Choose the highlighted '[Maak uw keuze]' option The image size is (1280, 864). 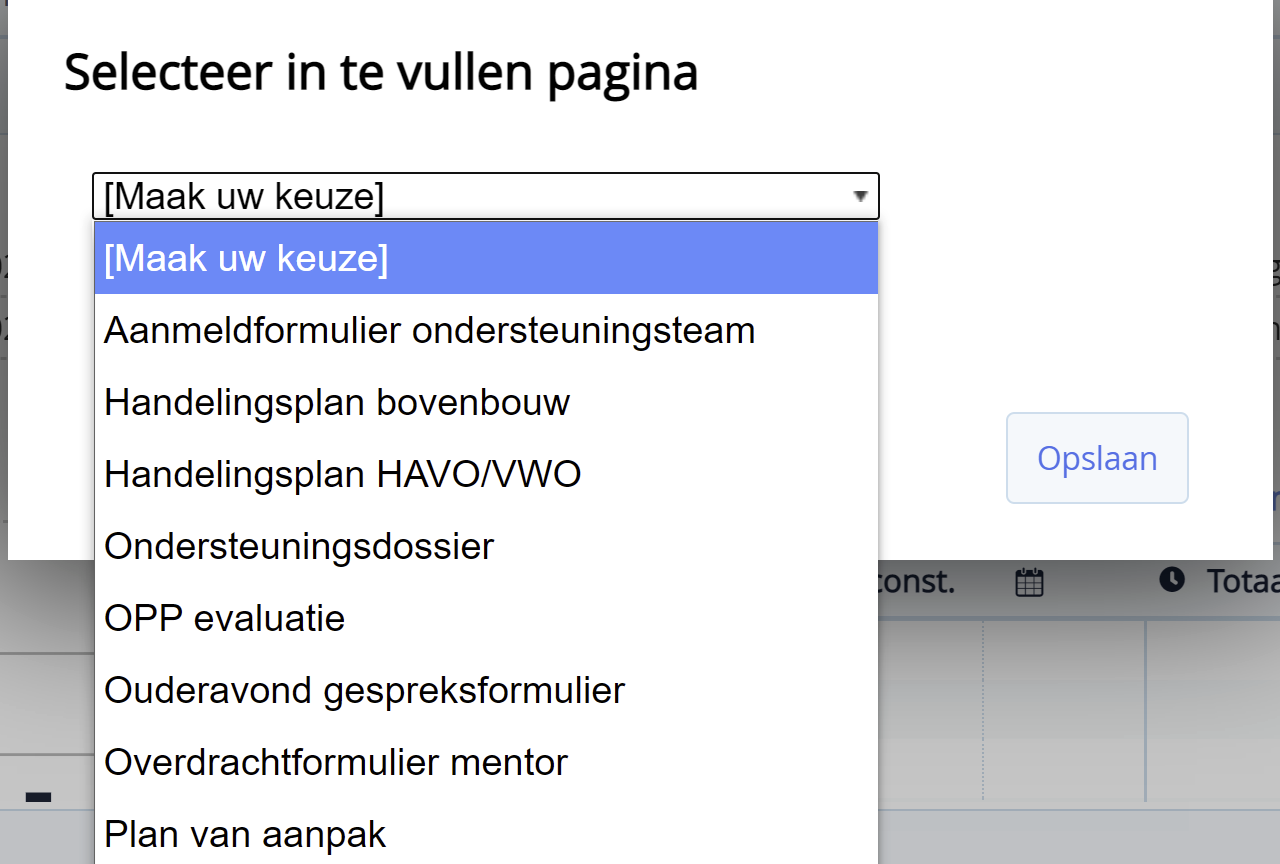coord(486,259)
